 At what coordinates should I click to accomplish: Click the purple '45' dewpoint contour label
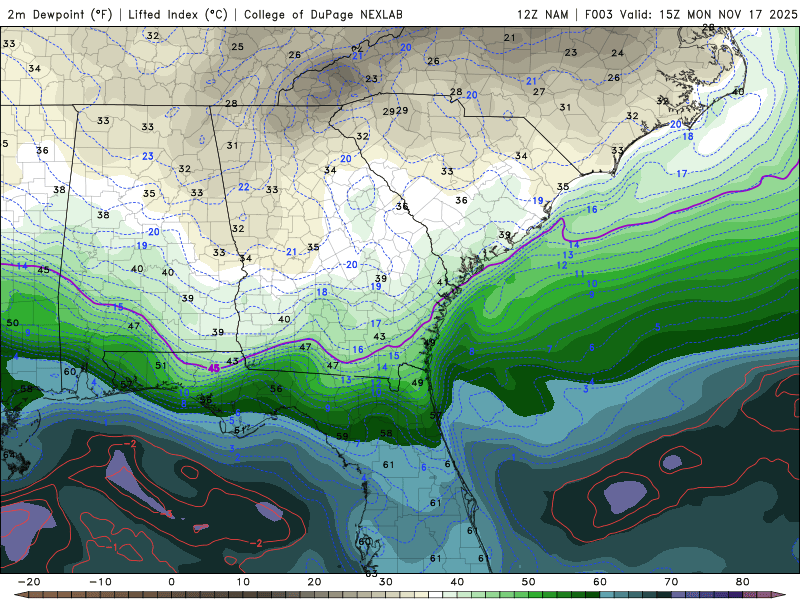click(x=214, y=368)
